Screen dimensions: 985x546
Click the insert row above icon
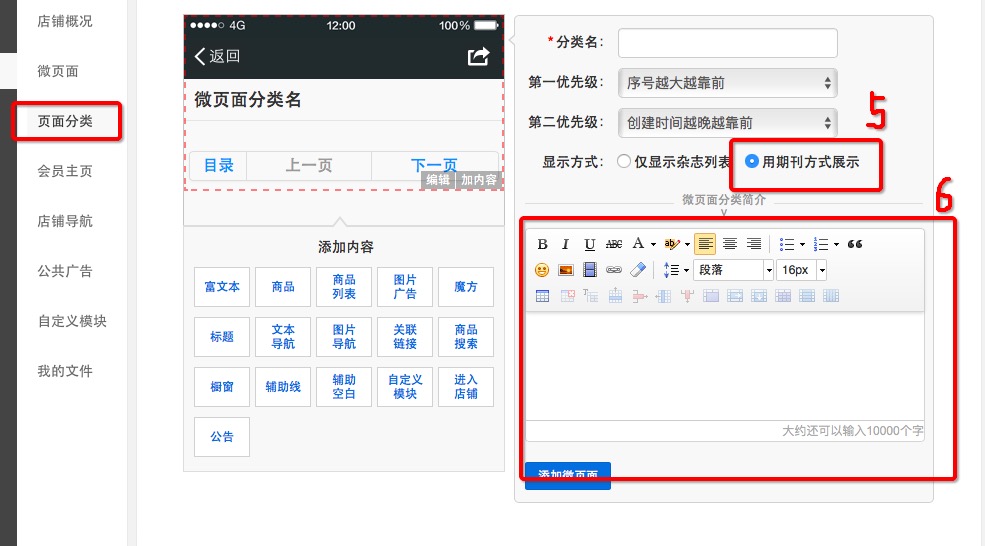pyautogui.click(x=615, y=296)
